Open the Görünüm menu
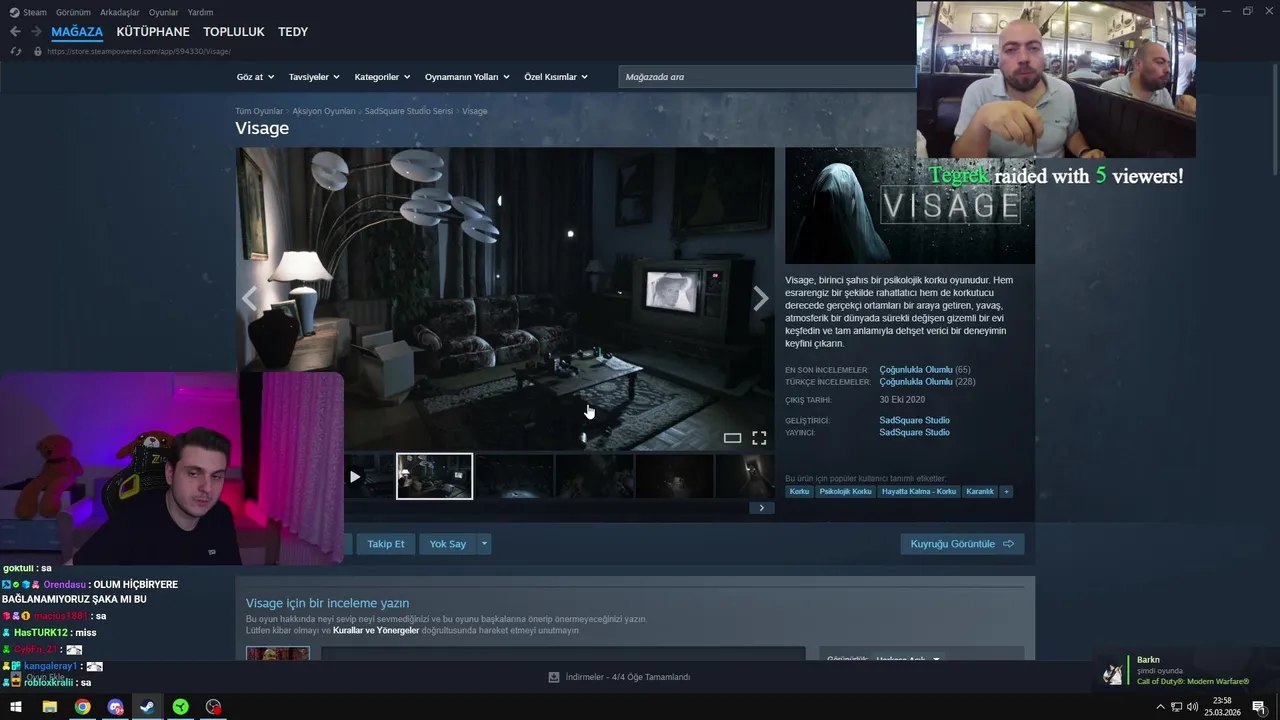 pos(73,12)
